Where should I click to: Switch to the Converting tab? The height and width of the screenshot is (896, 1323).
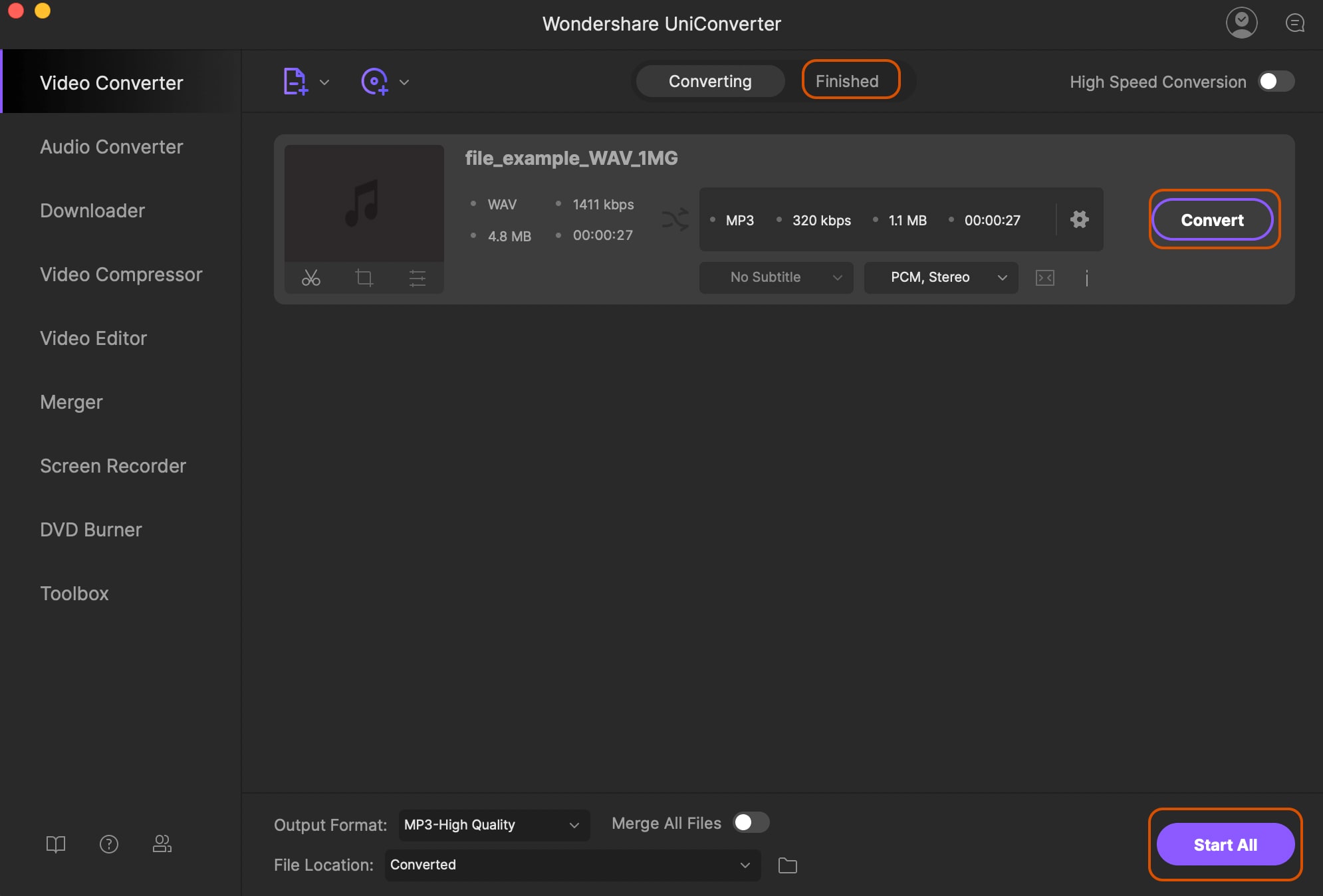point(710,80)
